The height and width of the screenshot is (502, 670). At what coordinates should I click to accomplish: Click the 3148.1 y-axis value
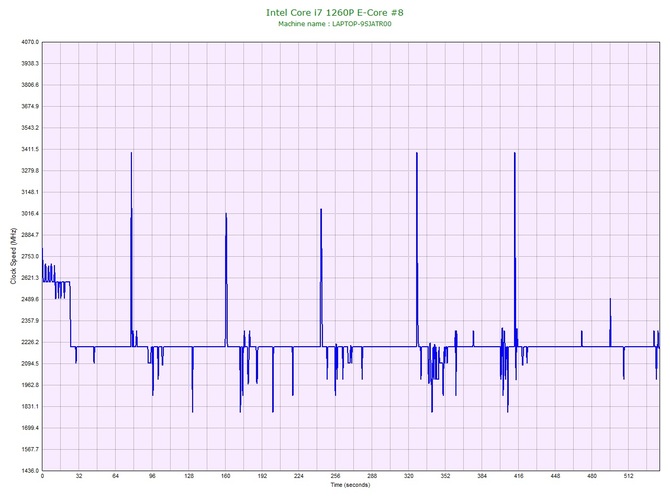pos(30,192)
